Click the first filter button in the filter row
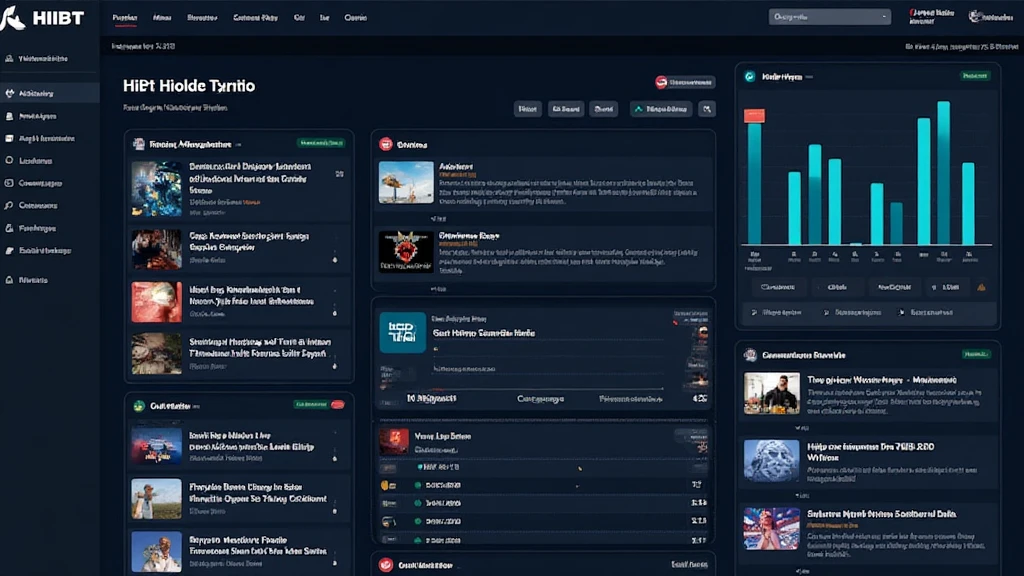Image resolution: width=1024 pixels, height=576 pixels. coord(527,109)
